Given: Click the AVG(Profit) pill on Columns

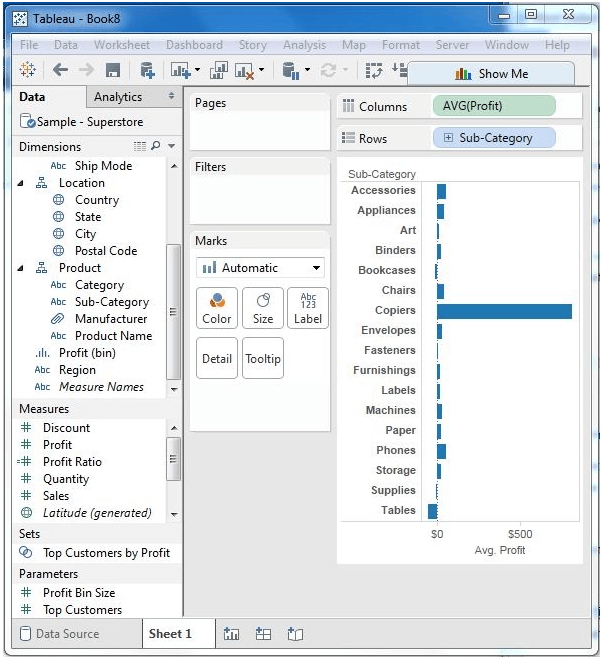Looking at the screenshot, I should (494, 106).
